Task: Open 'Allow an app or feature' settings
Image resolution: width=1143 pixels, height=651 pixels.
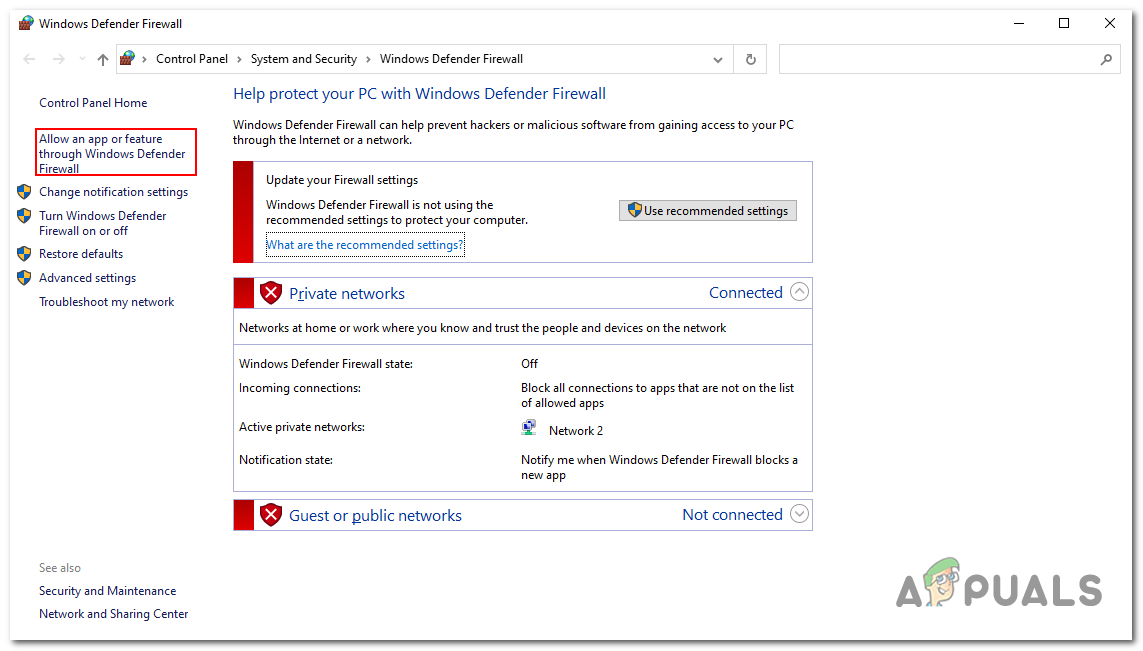Action: coord(110,153)
